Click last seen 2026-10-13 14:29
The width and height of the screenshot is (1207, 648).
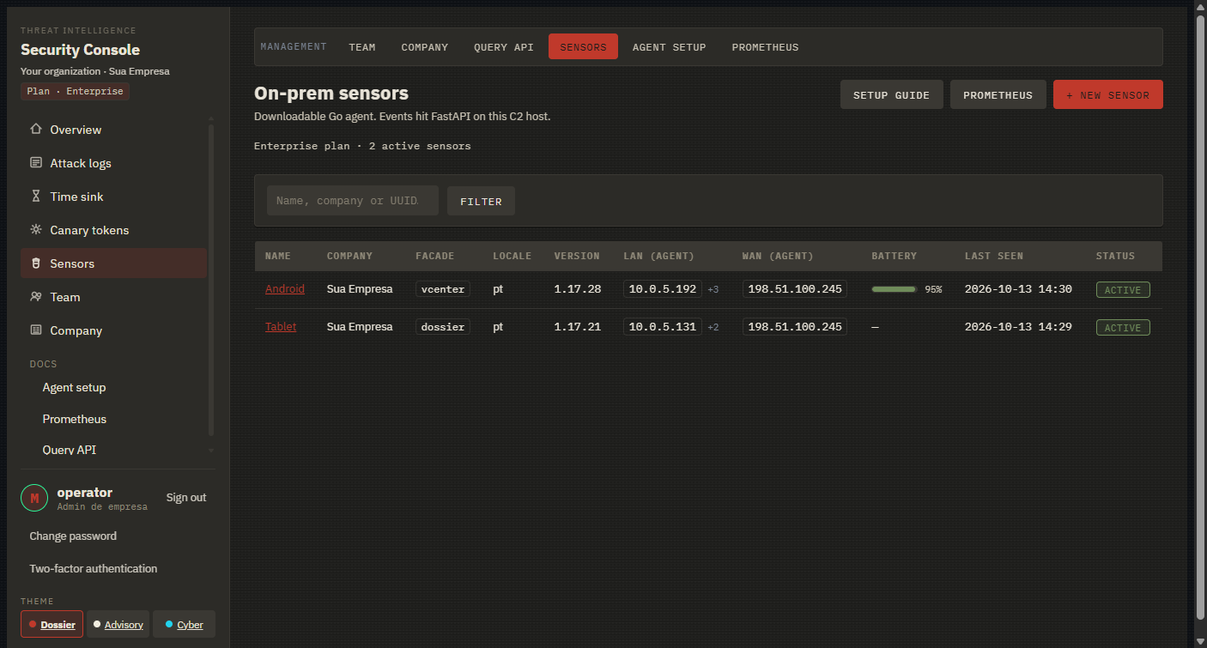tap(1018, 327)
